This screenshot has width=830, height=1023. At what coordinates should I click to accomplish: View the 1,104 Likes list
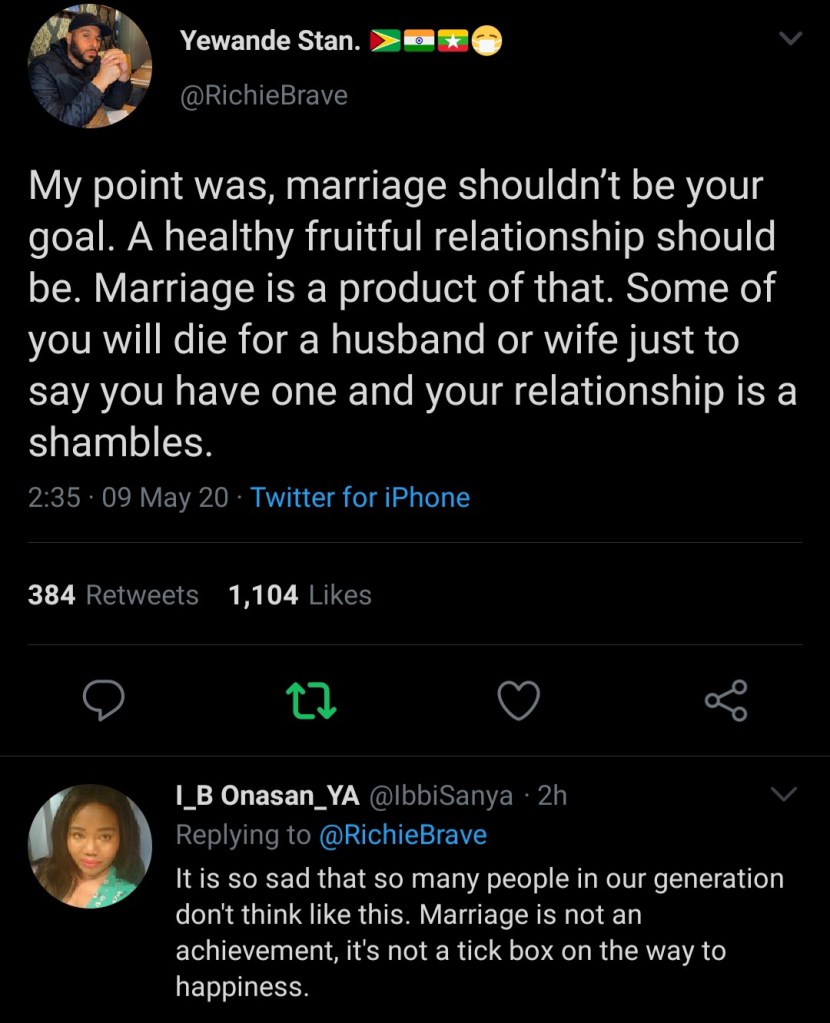[x=300, y=595]
